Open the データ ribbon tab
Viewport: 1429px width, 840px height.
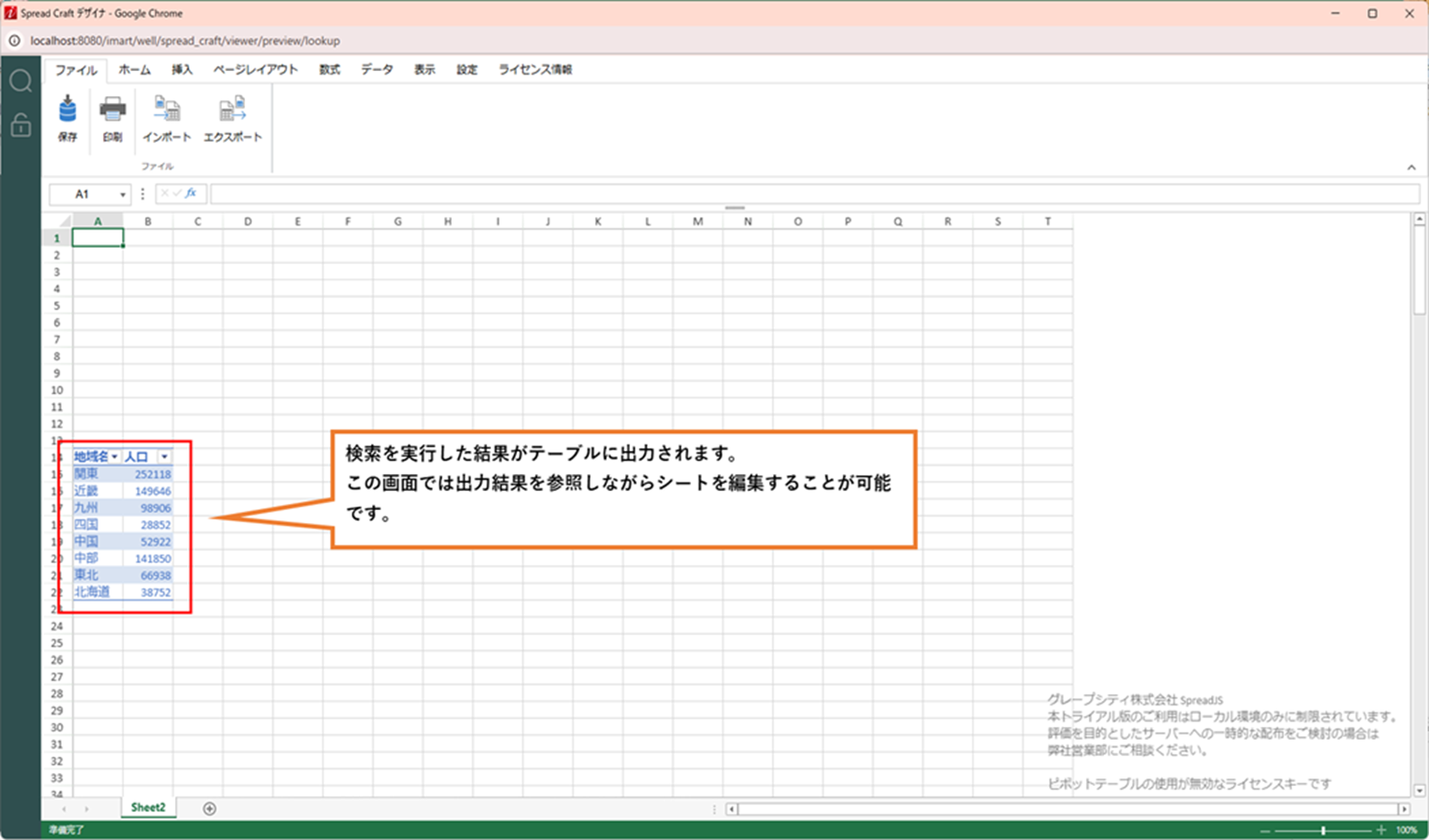pos(376,69)
